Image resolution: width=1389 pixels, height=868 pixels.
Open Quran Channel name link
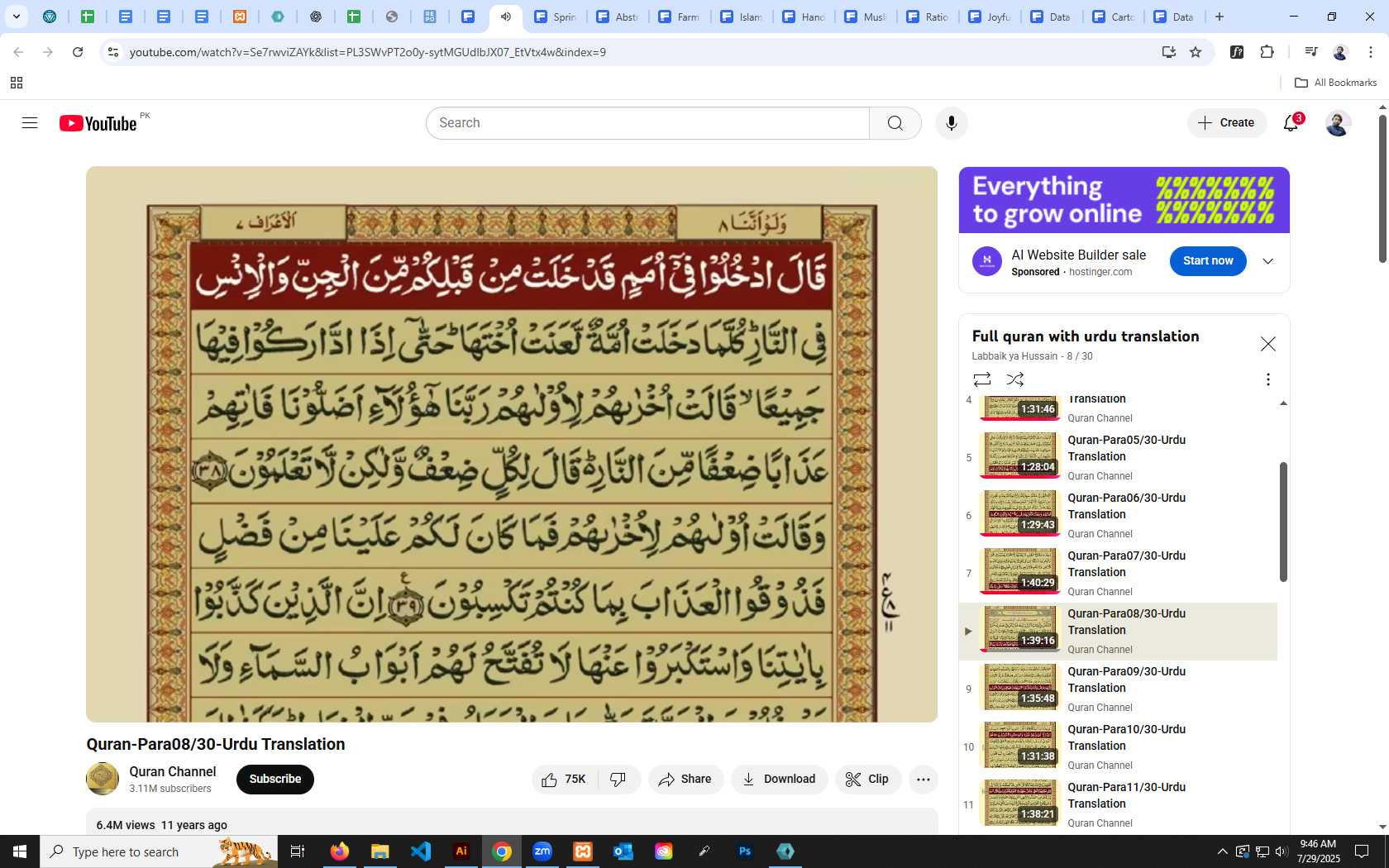pyautogui.click(x=173, y=772)
